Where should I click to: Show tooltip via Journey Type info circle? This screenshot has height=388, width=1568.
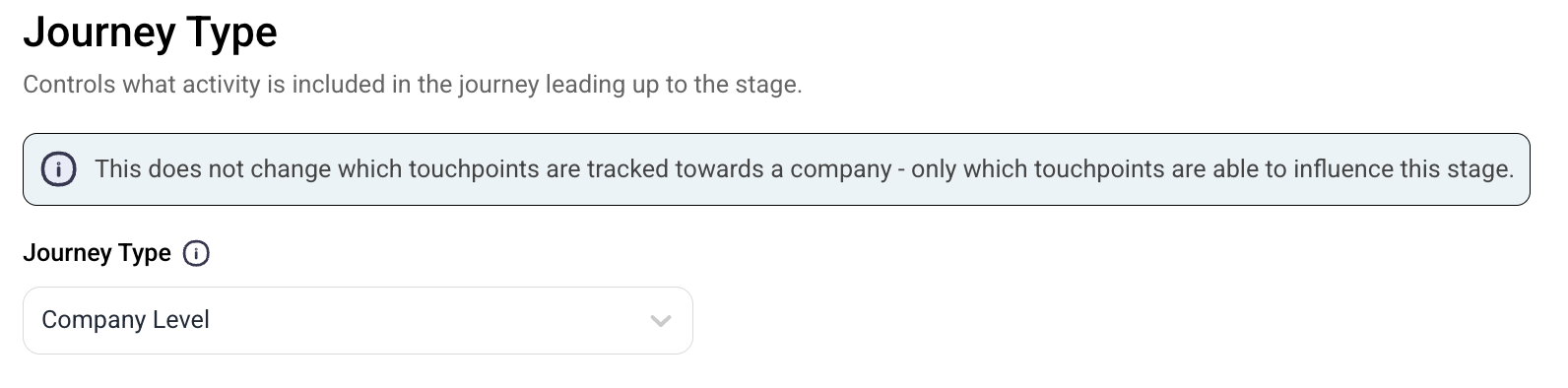point(197,254)
